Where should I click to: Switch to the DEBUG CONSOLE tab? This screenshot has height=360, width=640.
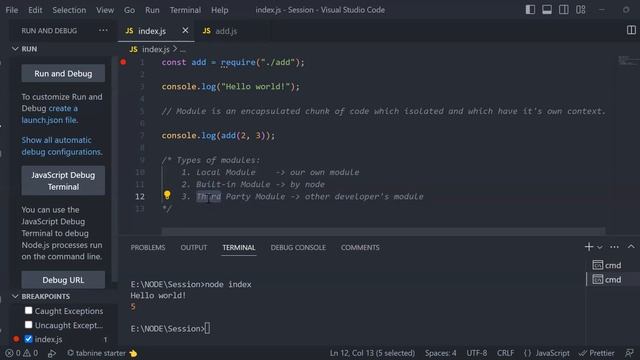(x=298, y=247)
